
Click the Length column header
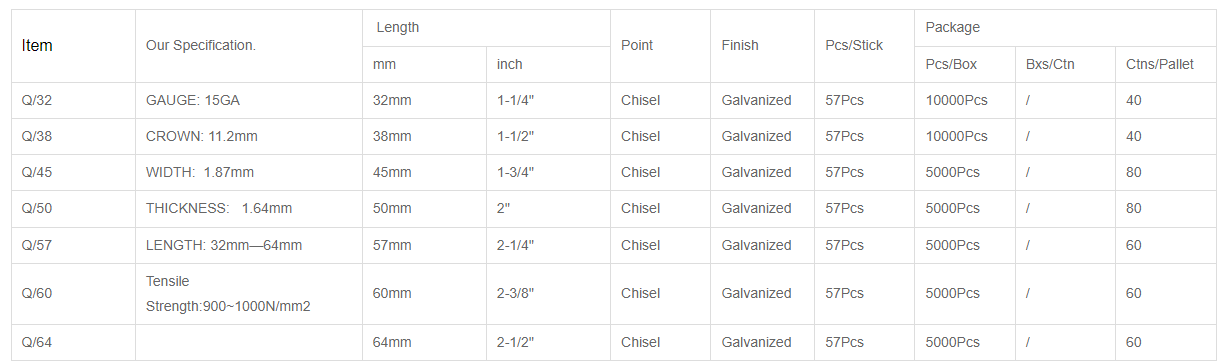click(x=486, y=28)
